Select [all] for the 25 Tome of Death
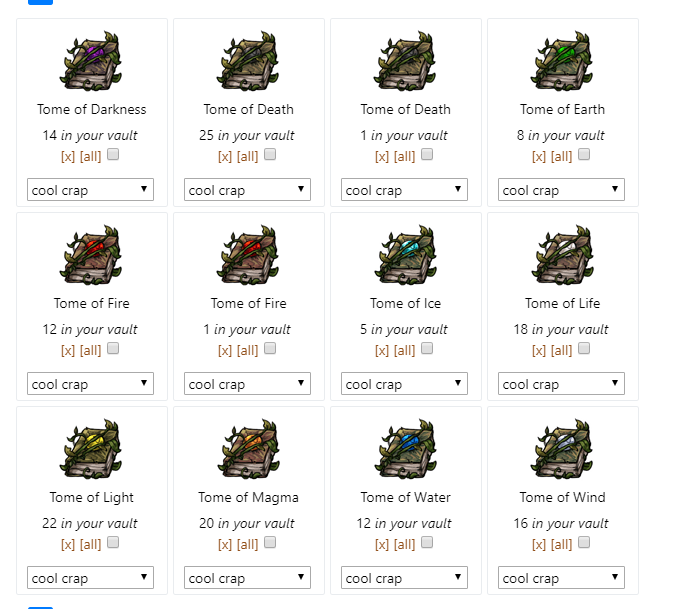673x609 pixels. point(247,157)
